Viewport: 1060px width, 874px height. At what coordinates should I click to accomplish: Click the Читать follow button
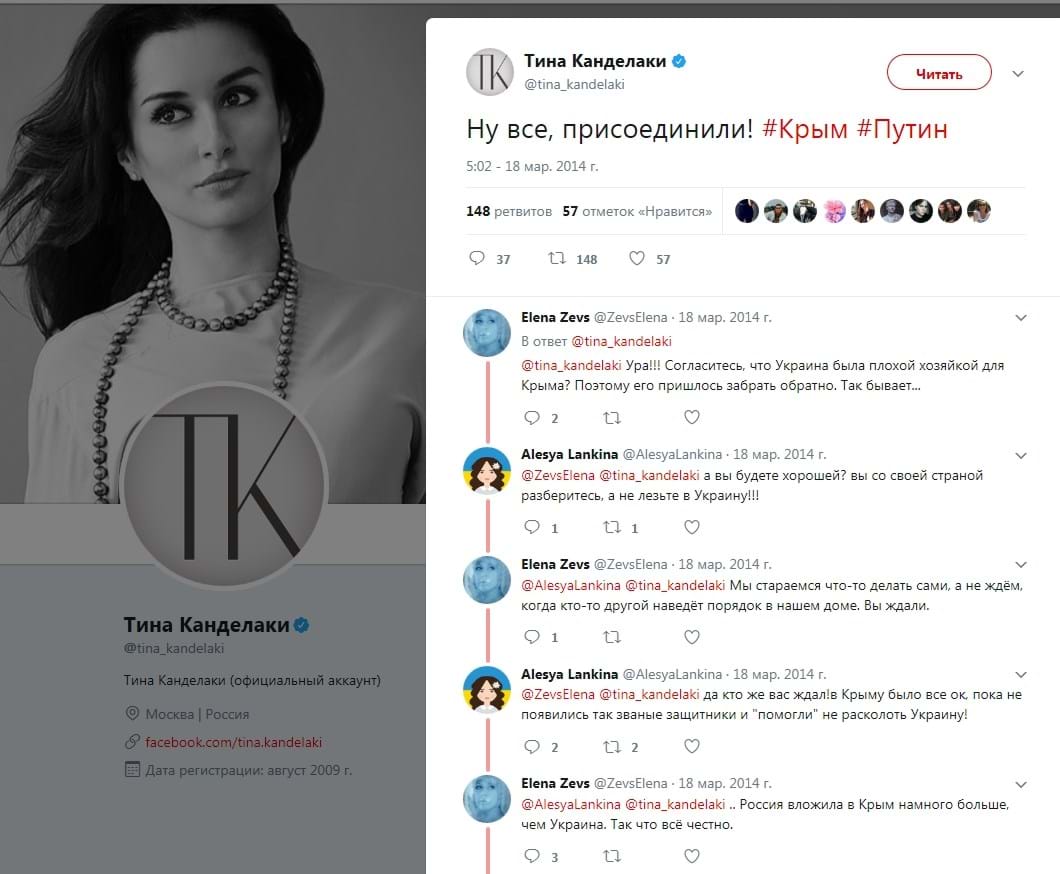click(x=939, y=73)
